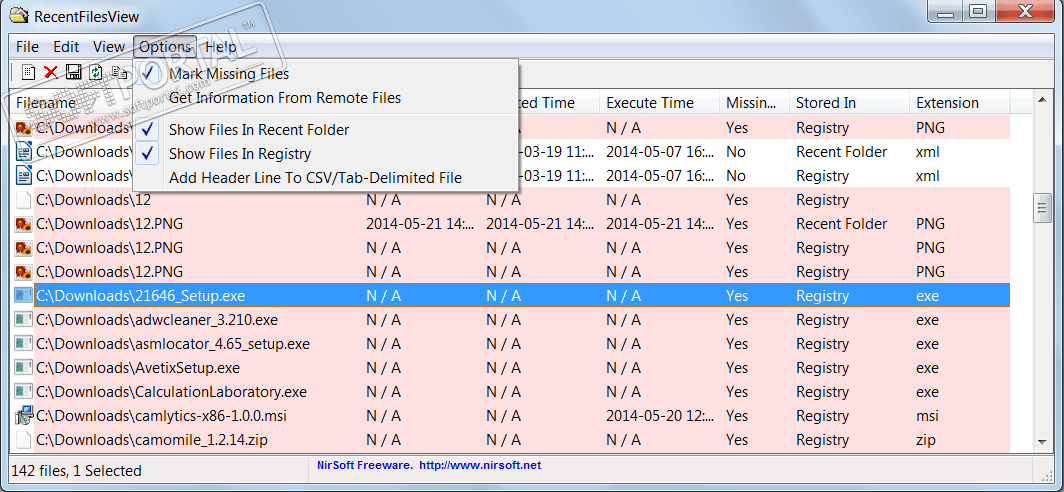Sort by the Extension column header

coord(947,103)
